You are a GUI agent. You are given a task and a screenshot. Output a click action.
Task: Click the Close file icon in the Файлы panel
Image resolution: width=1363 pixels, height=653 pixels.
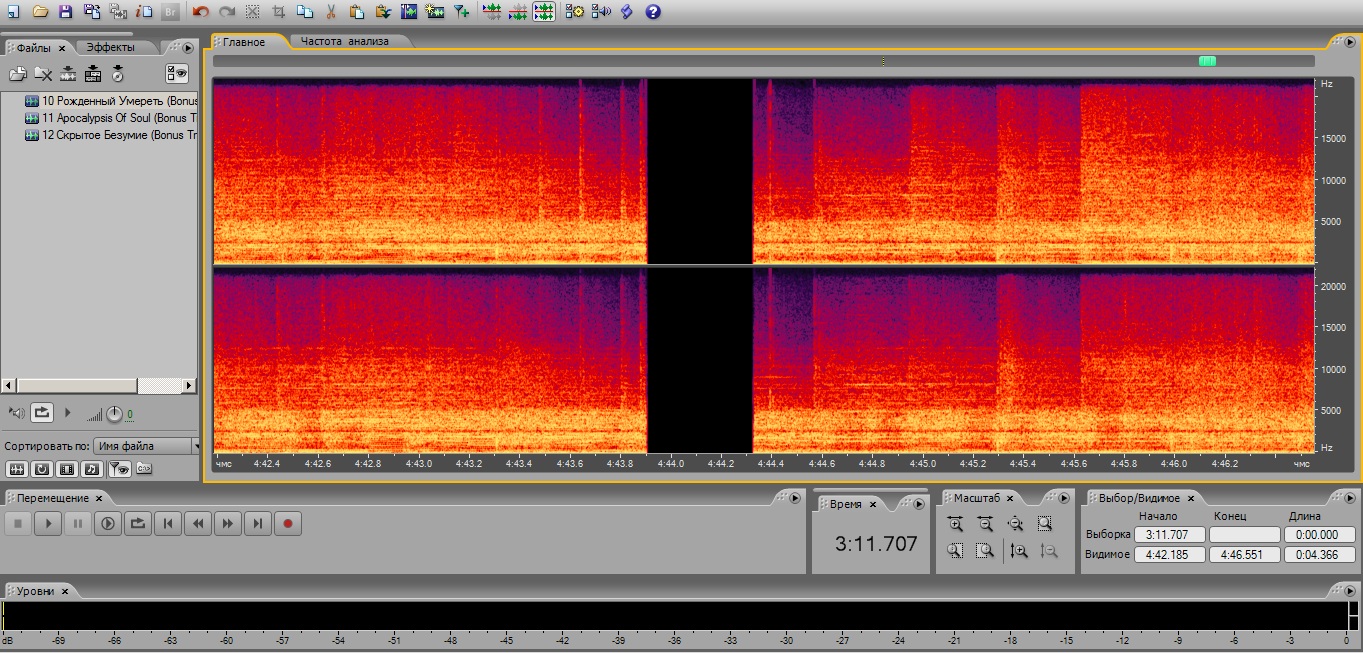pyautogui.click(x=43, y=74)
